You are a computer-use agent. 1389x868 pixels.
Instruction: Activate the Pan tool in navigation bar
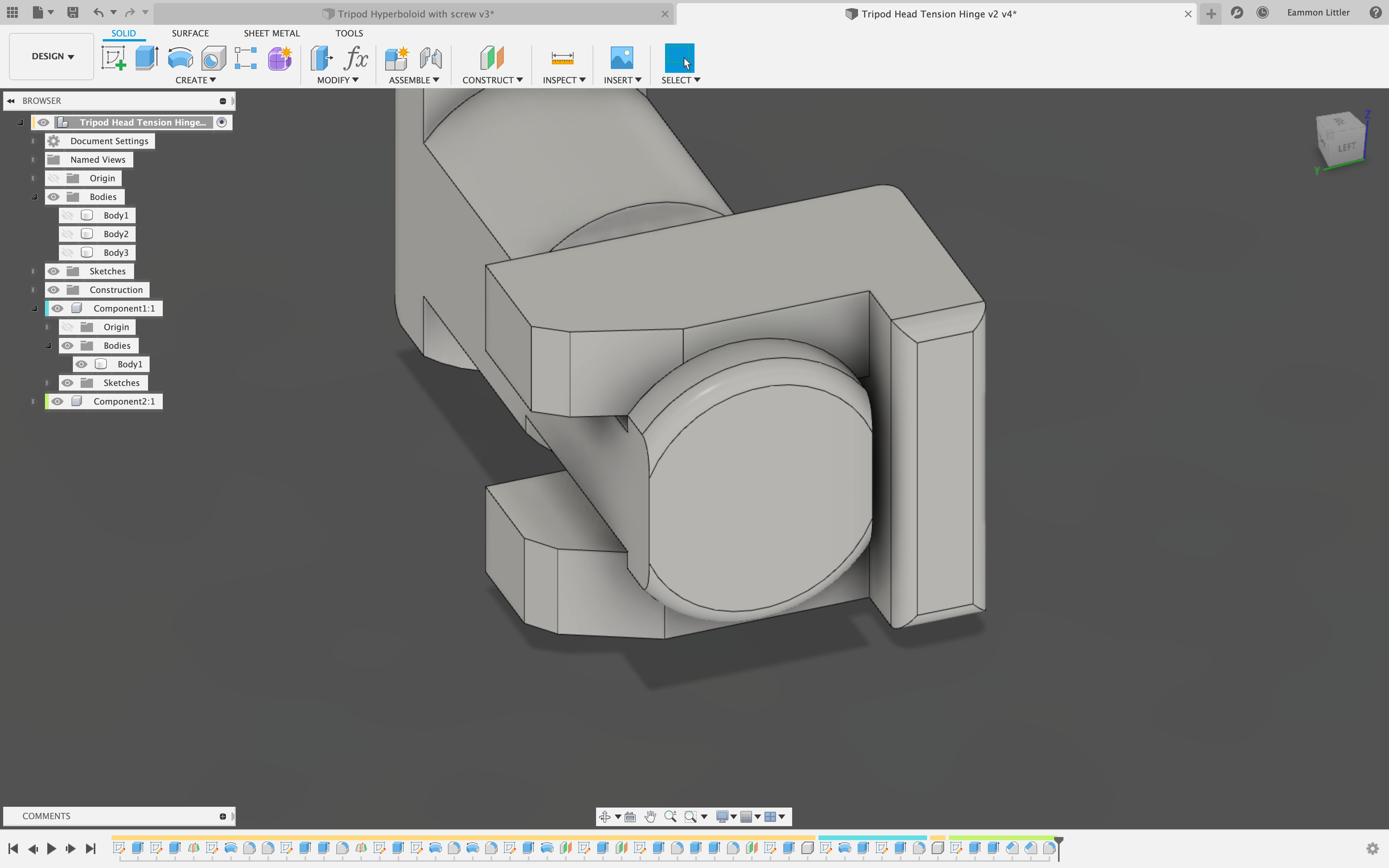(650, 816)
